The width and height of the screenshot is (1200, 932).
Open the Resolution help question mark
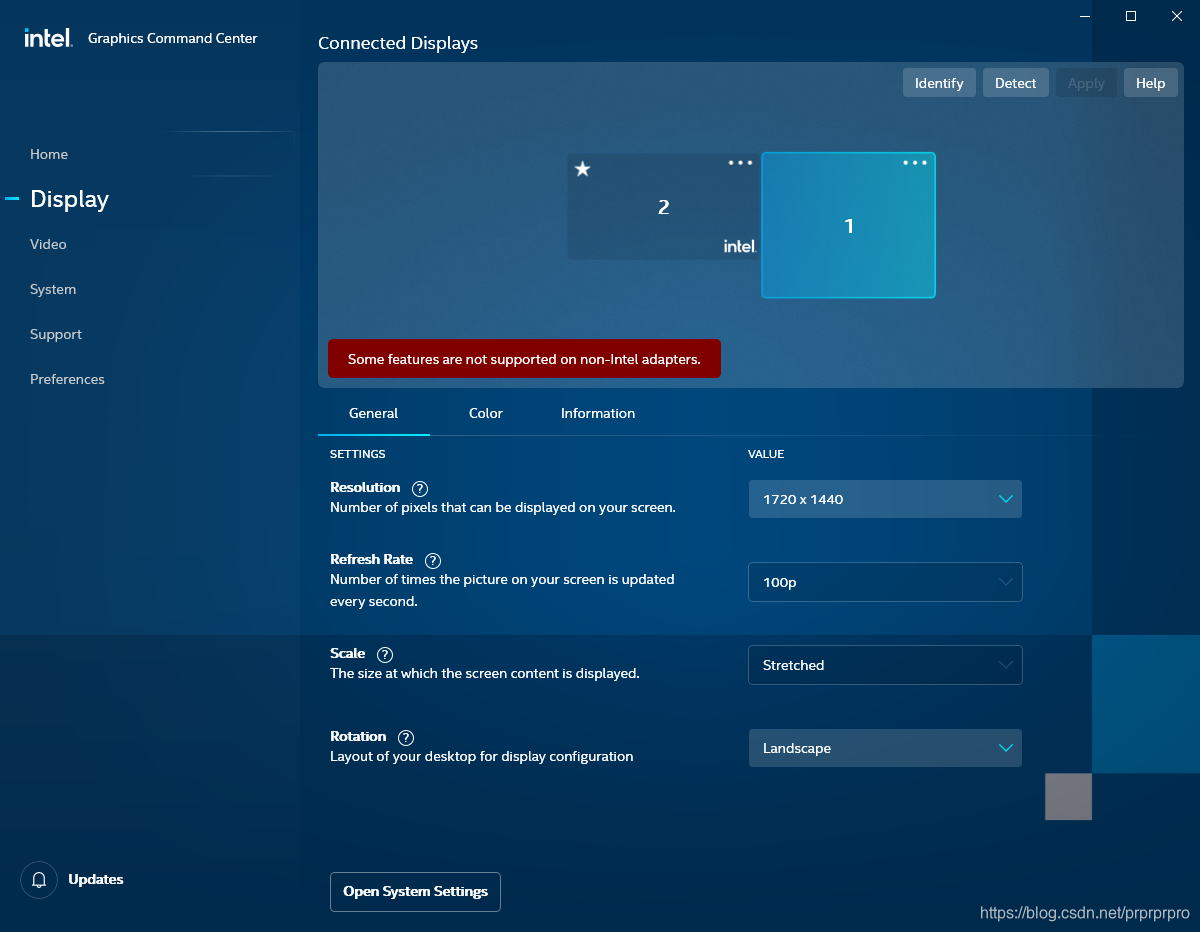pos(420,489)
